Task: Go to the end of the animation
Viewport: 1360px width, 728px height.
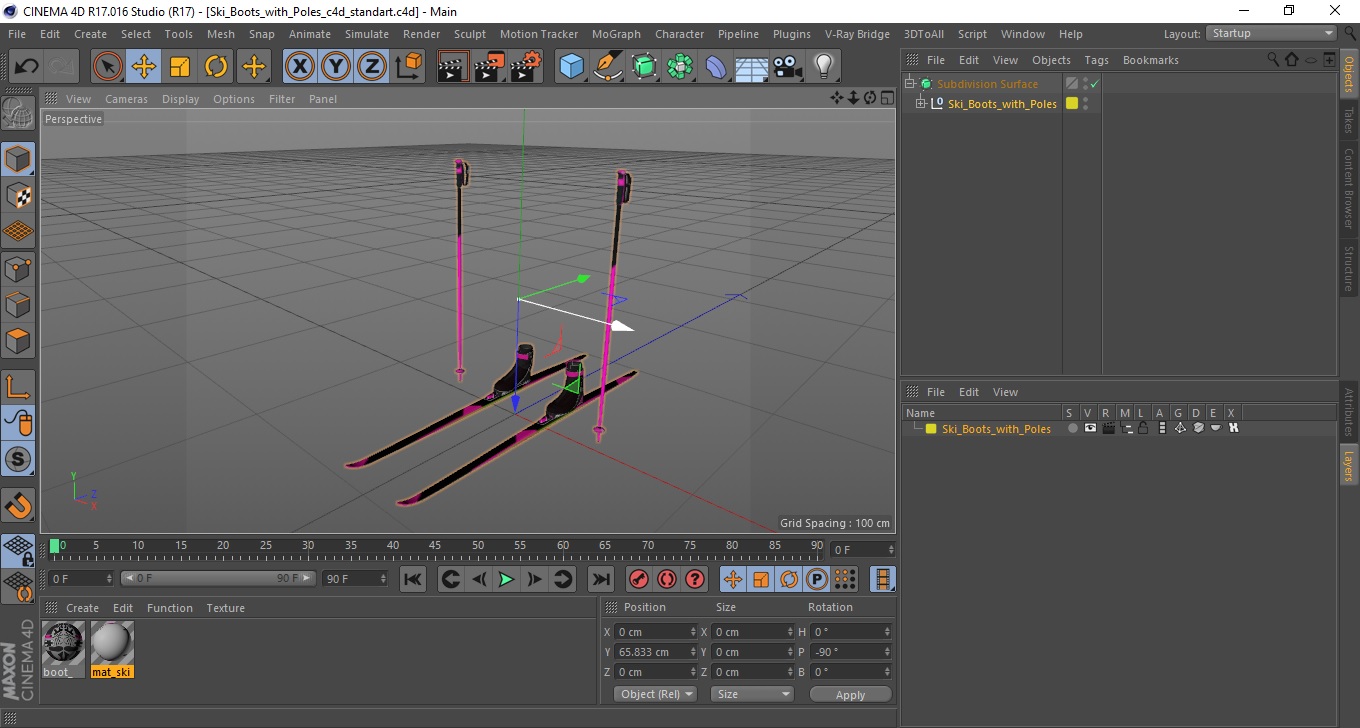Action: (600, 579)
